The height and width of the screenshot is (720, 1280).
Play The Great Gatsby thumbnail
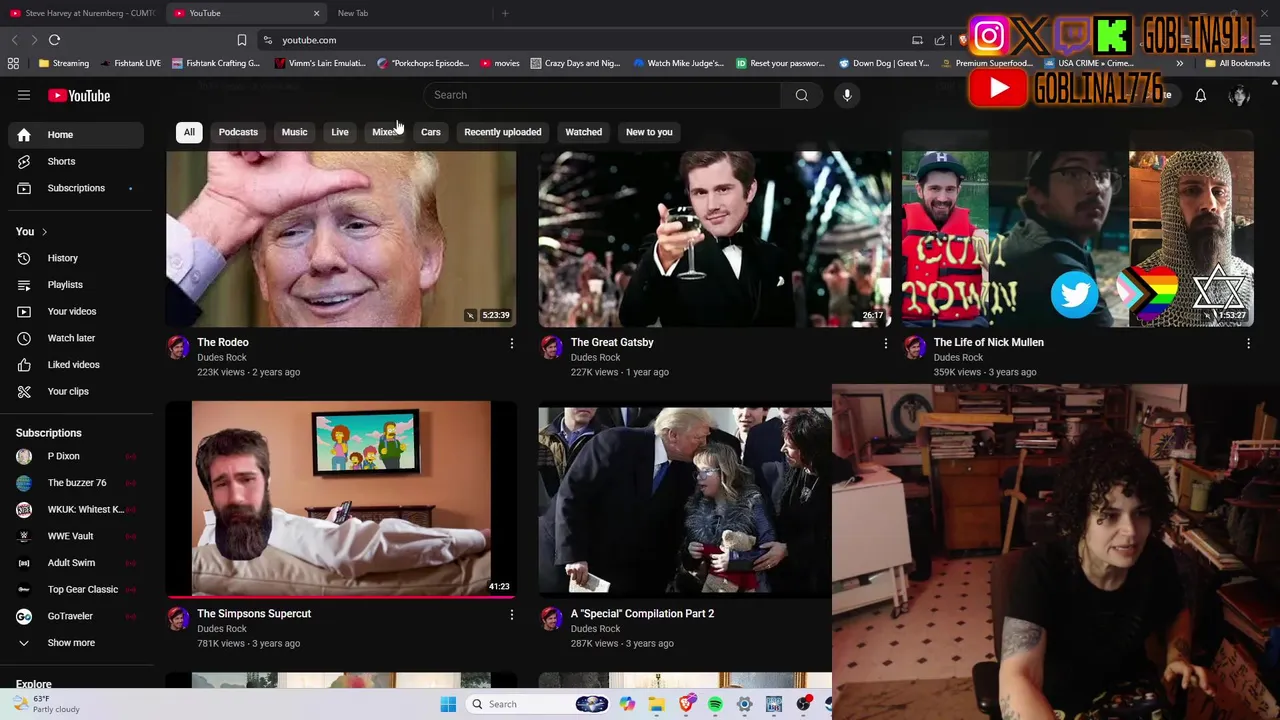click(714, 239)
